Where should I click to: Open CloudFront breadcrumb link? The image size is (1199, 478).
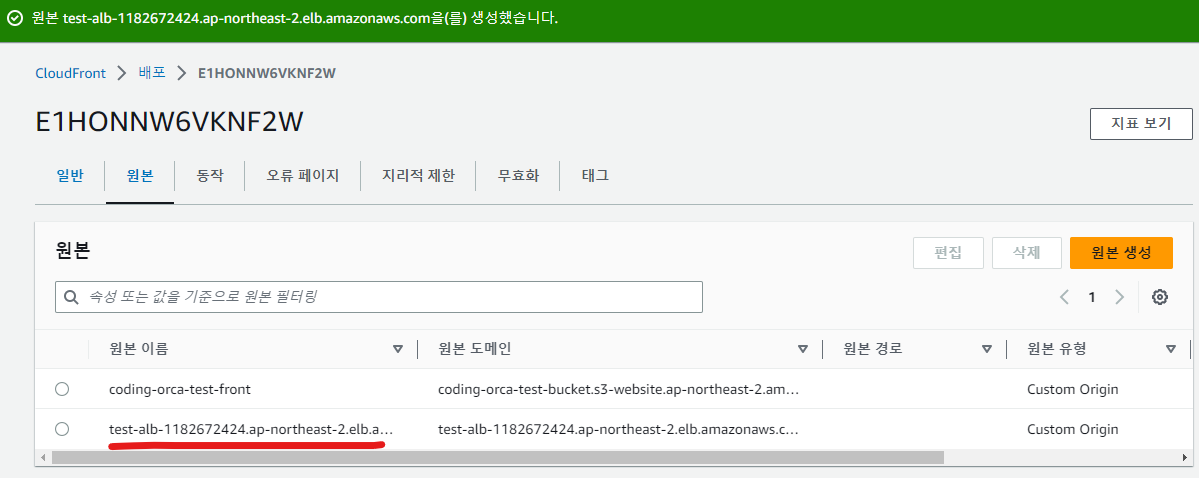pyautogui.click(x=71, y=73)
